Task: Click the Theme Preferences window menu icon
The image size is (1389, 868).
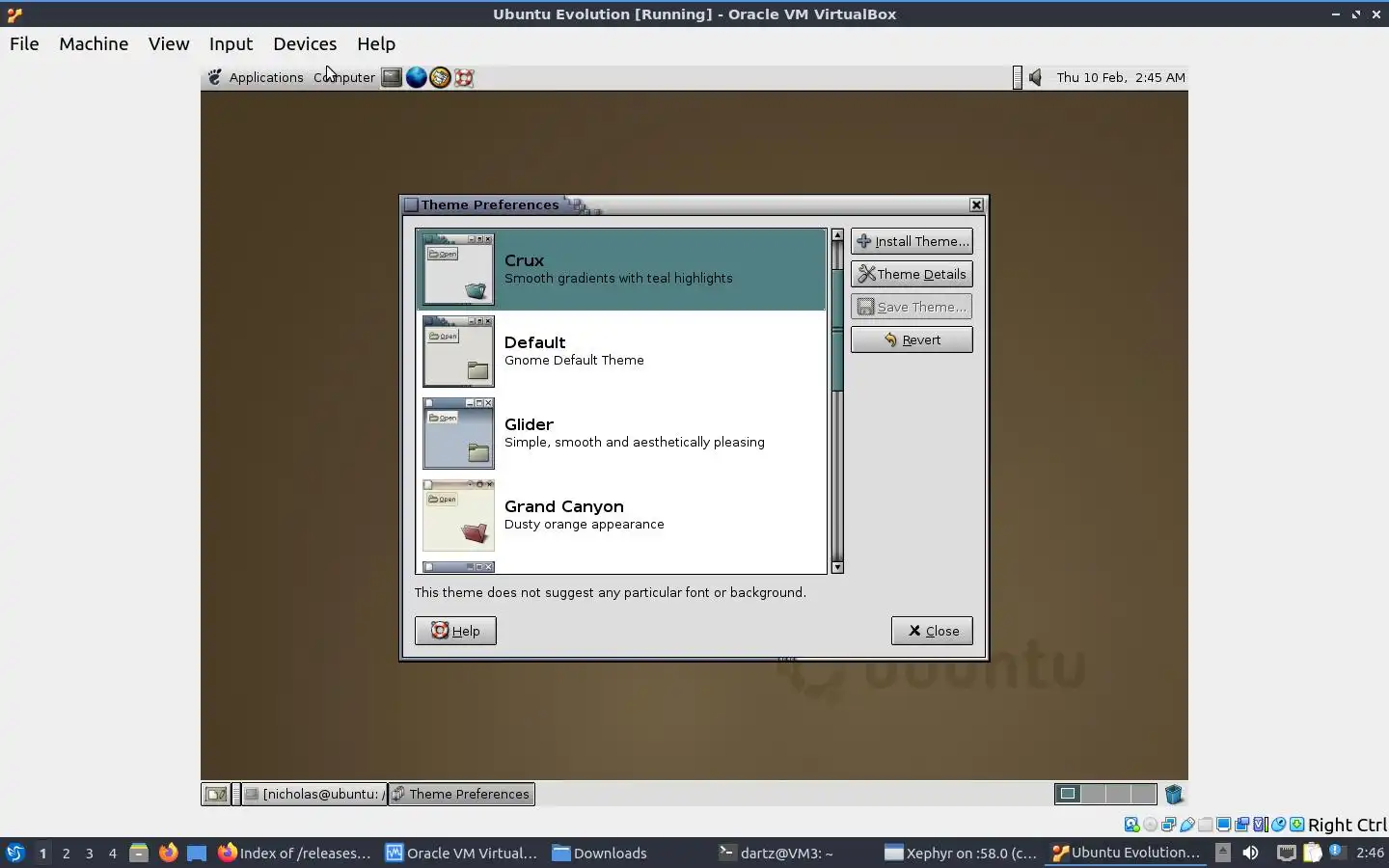Action: [x=411, y=204]
